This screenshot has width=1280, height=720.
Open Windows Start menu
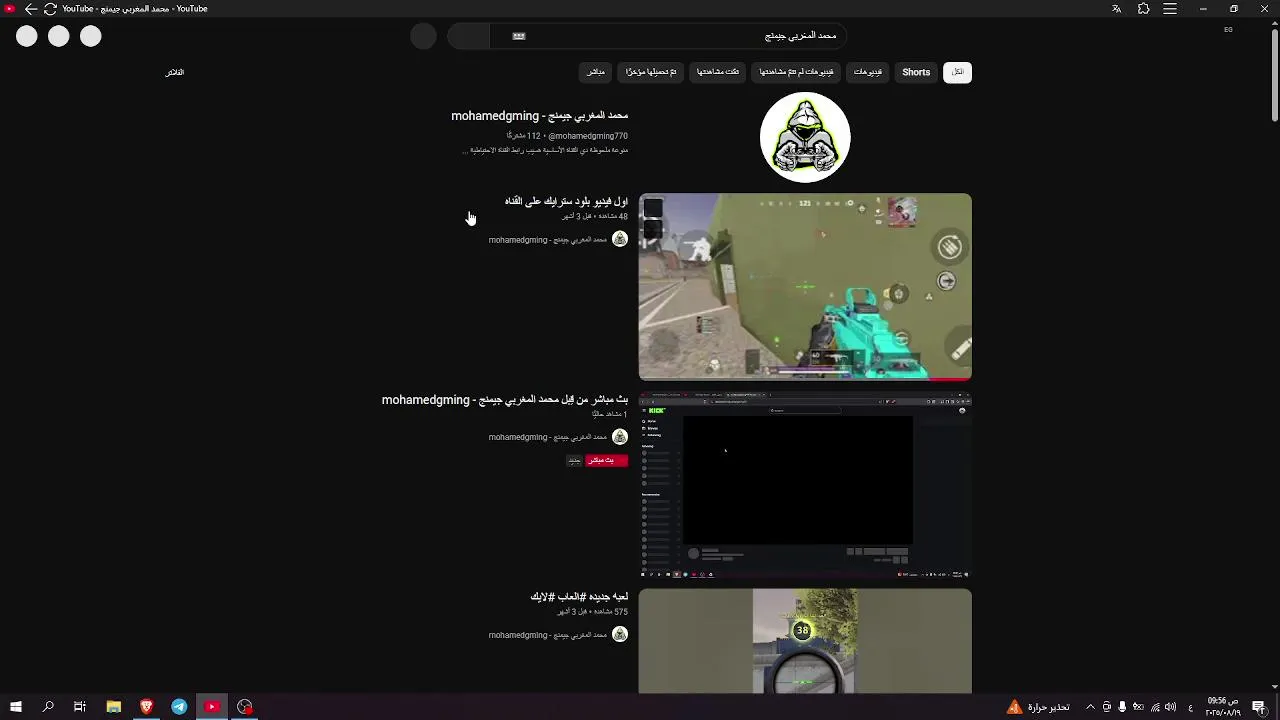click(16, 707)
